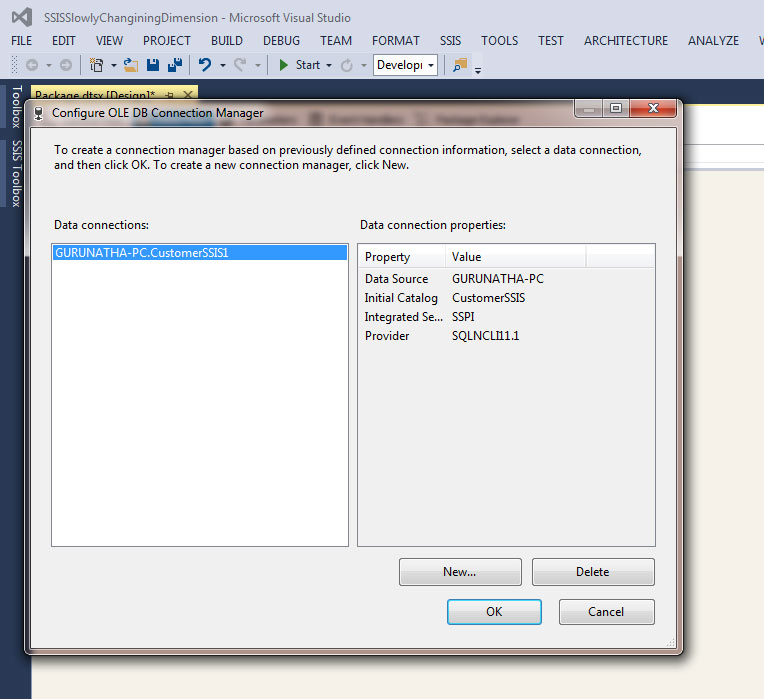This screenshot has height=699, width=764.
Task: Open the BUILD menu
Action: (x=227, y=40)
